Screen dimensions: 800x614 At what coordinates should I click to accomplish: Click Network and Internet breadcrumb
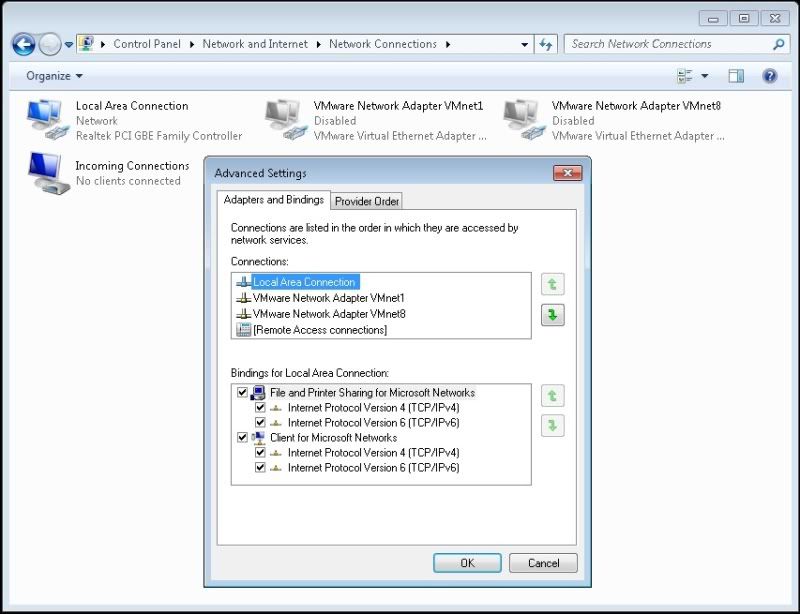pos(255,44)
